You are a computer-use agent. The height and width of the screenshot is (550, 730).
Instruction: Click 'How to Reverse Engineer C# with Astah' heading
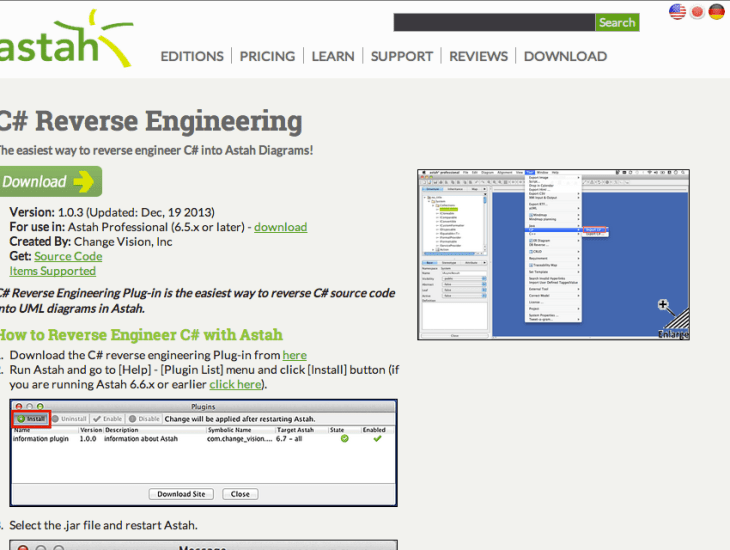[141, 335]
